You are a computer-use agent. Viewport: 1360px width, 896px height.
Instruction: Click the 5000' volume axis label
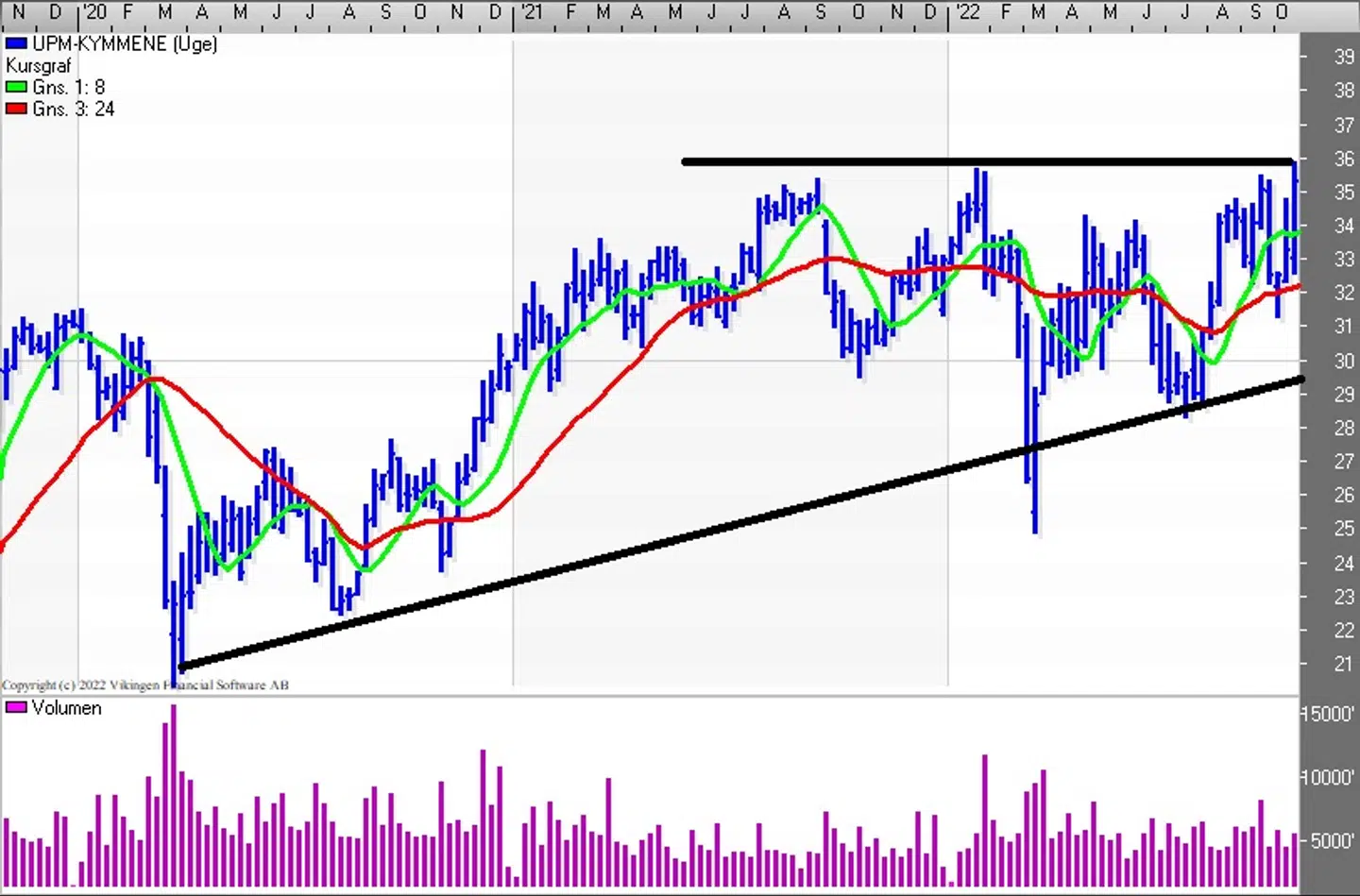(x=1333, y=840)
